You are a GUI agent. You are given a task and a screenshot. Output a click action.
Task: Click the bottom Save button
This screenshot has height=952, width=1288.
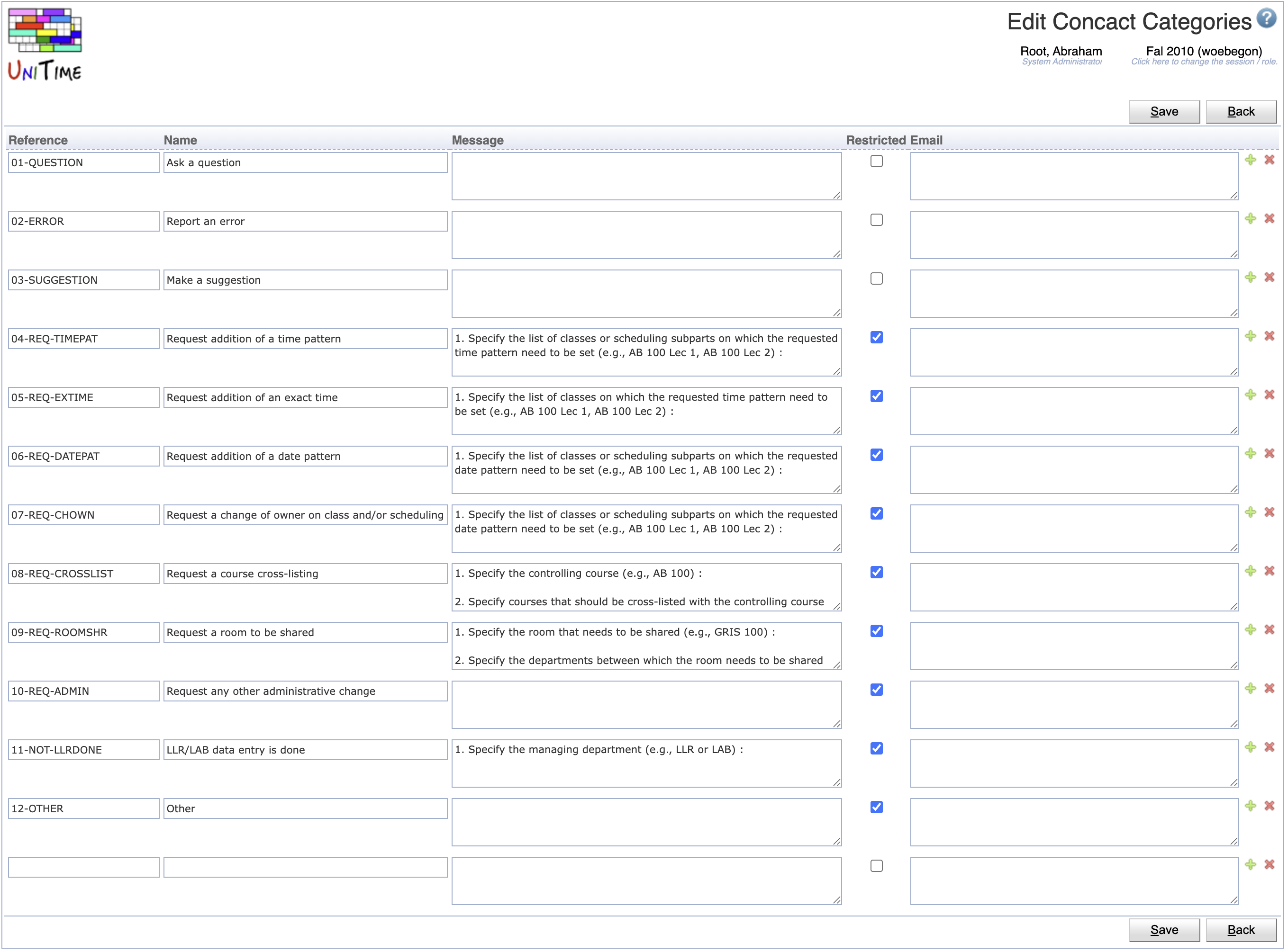point(1165,931)
